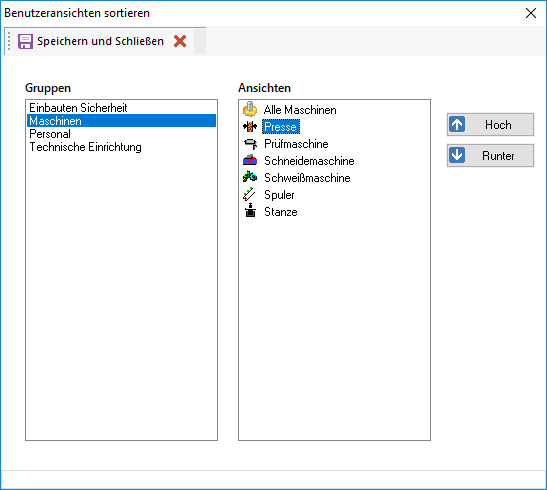Click the Schweißmaschine view icon
Screen dimensions: 547x490
click(x=250, y=177)
